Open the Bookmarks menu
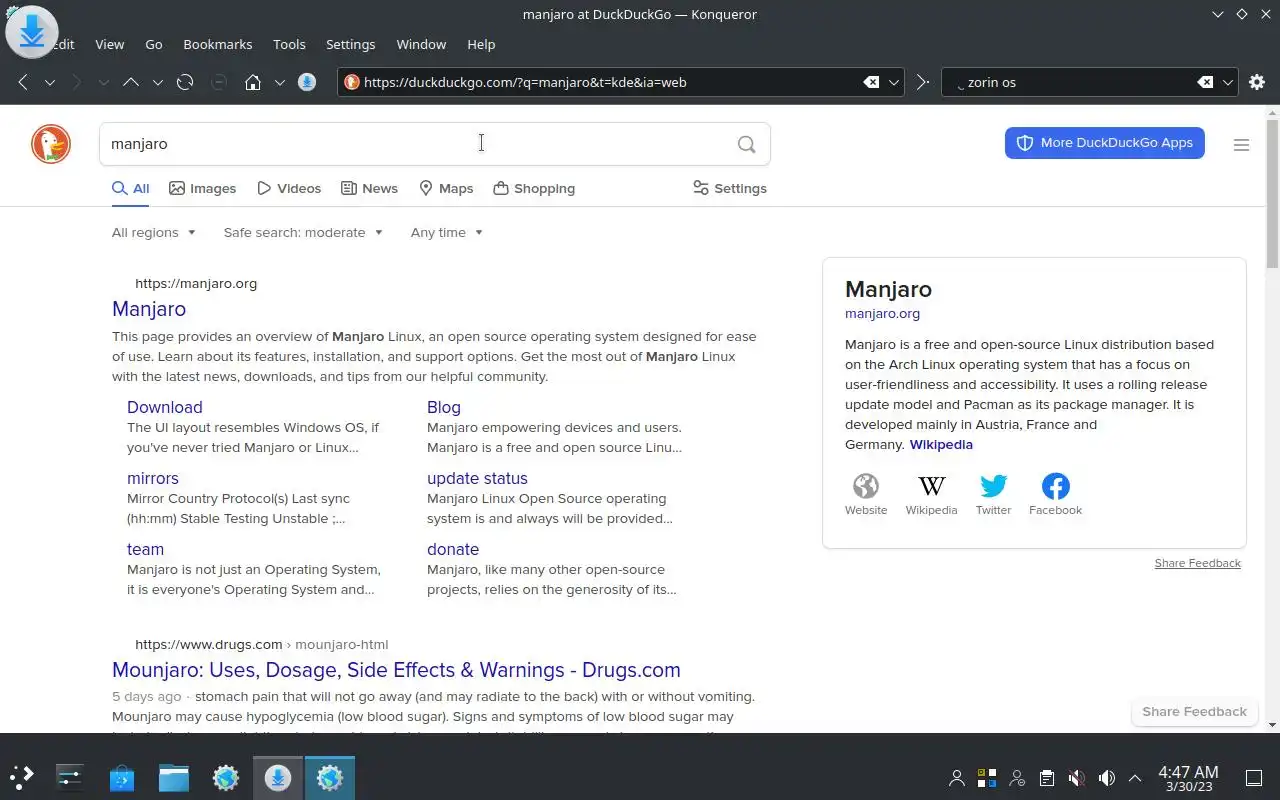 (218, 44)
